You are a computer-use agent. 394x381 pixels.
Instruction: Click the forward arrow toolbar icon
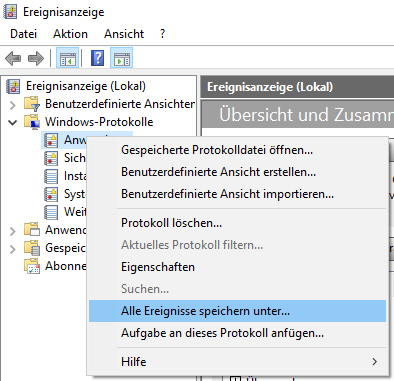point(36,58)
